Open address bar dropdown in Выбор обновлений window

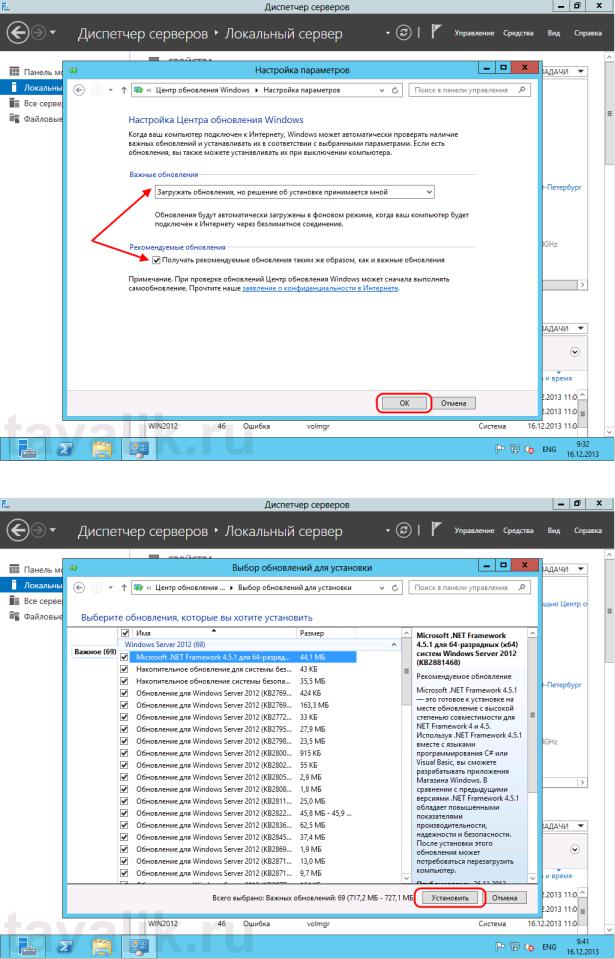coord(382,587)
